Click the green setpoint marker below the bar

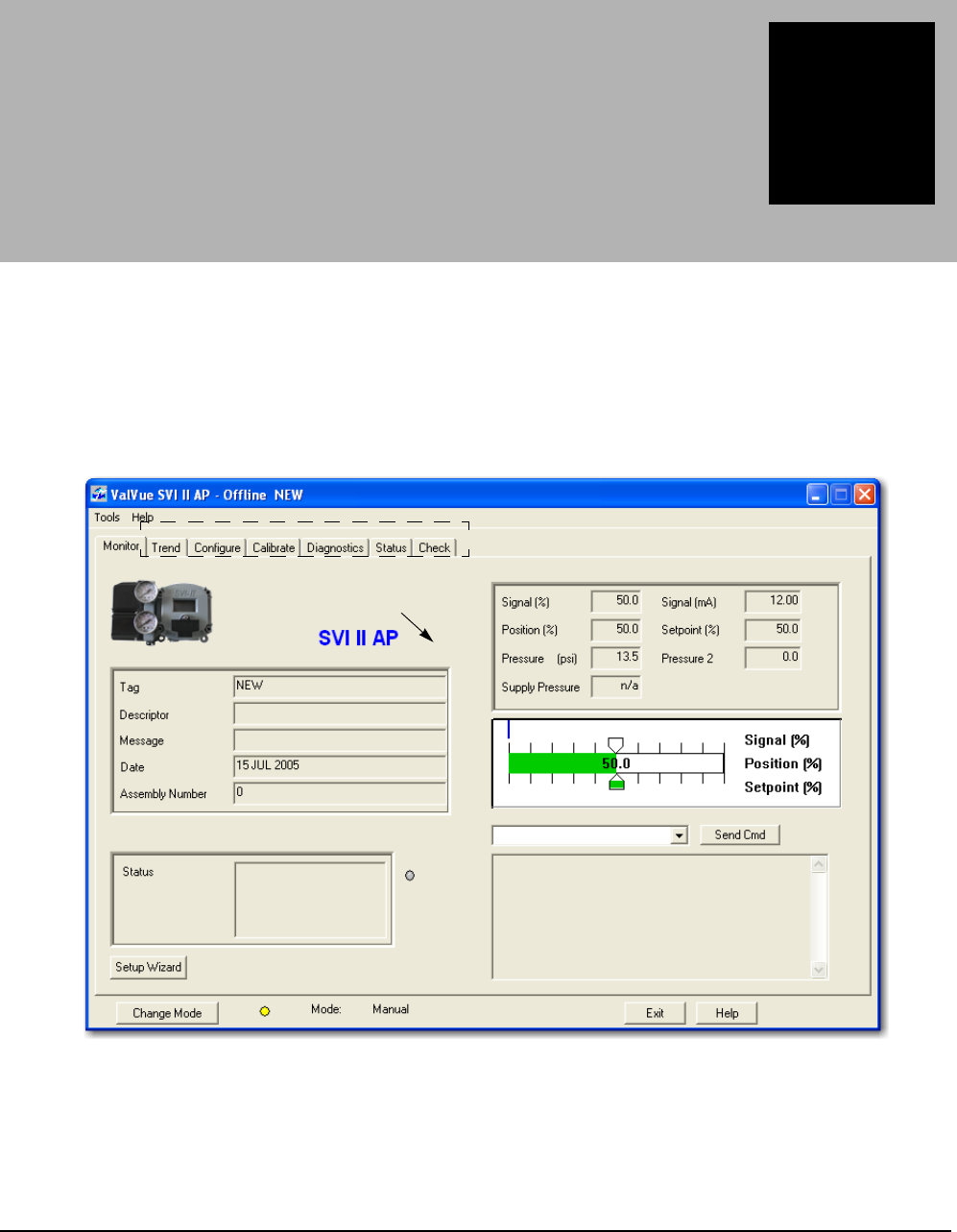(x=616, y=783)
